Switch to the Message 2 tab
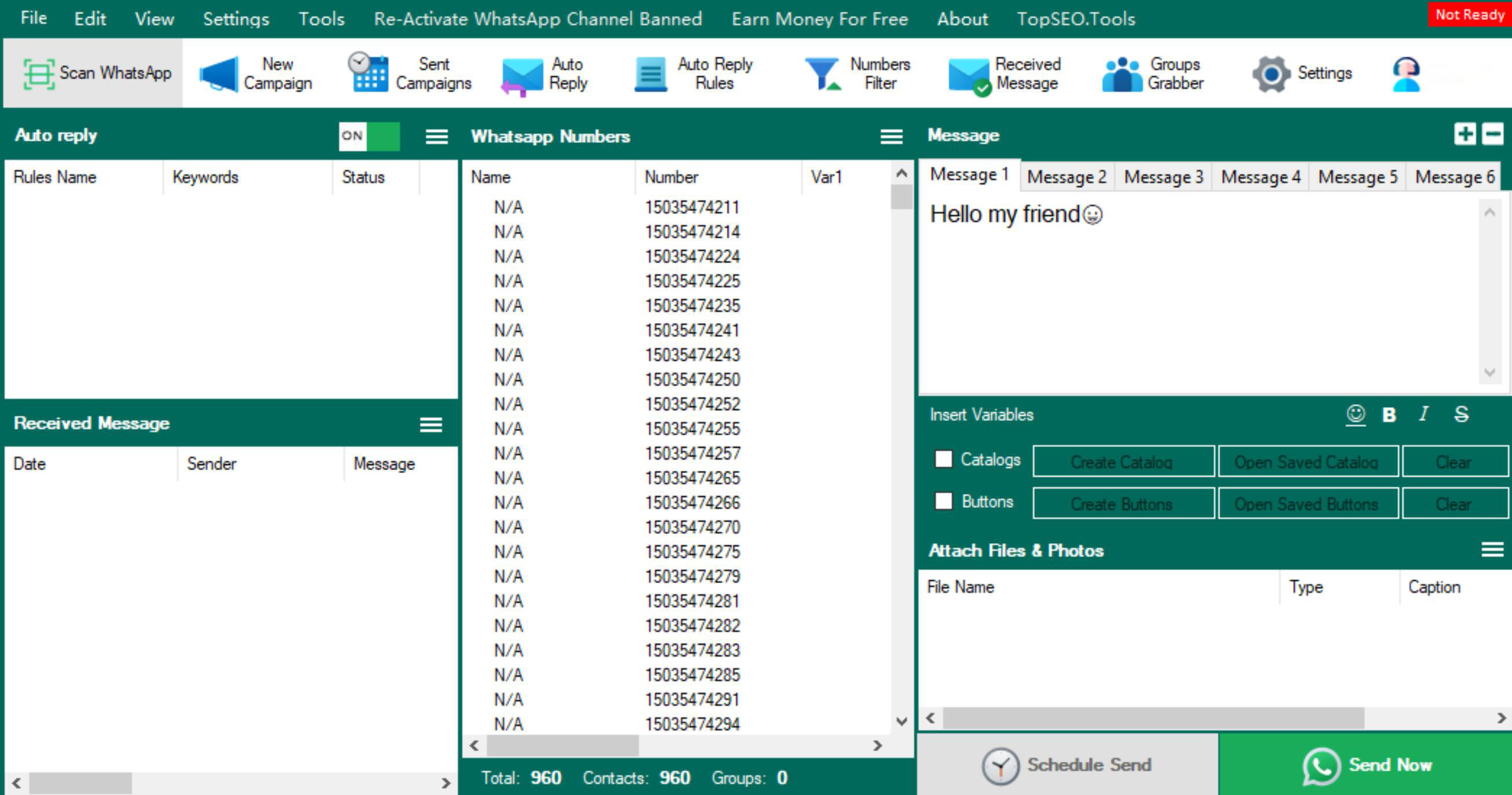The image size is (1512, 795). [1067, 177]
